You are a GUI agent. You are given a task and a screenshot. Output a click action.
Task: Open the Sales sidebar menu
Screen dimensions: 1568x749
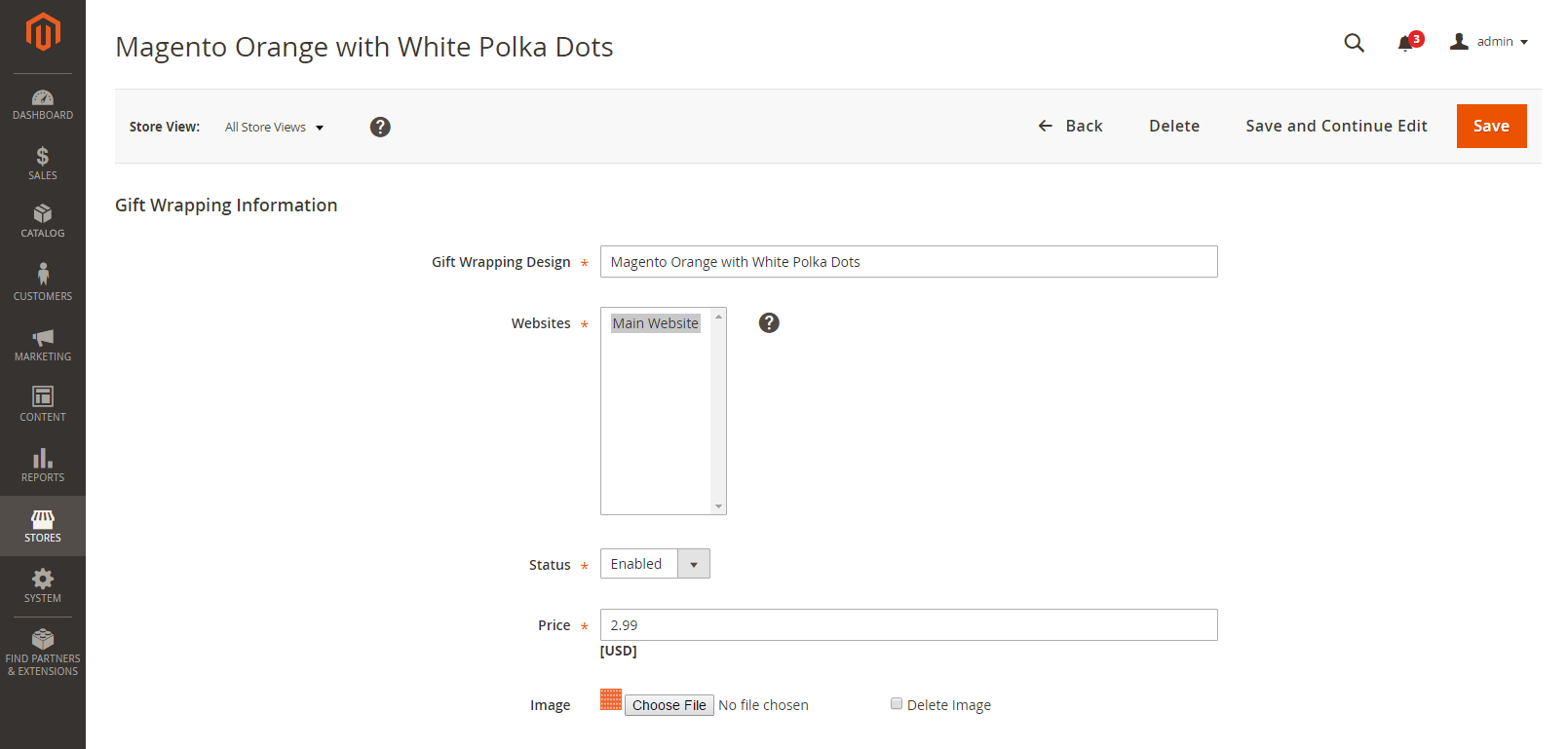coord(43,164)
